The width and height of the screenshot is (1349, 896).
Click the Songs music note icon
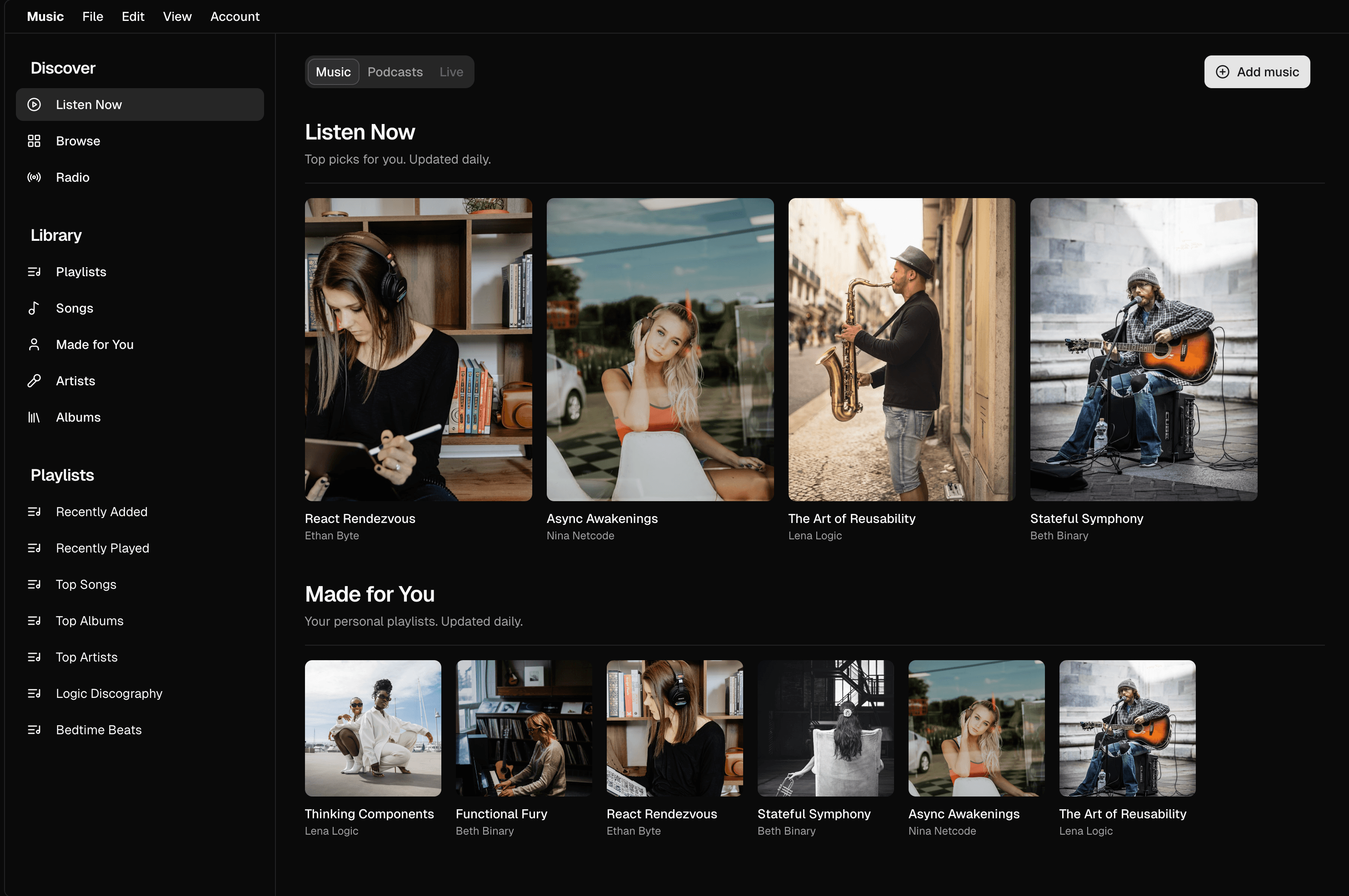[34, 308]
